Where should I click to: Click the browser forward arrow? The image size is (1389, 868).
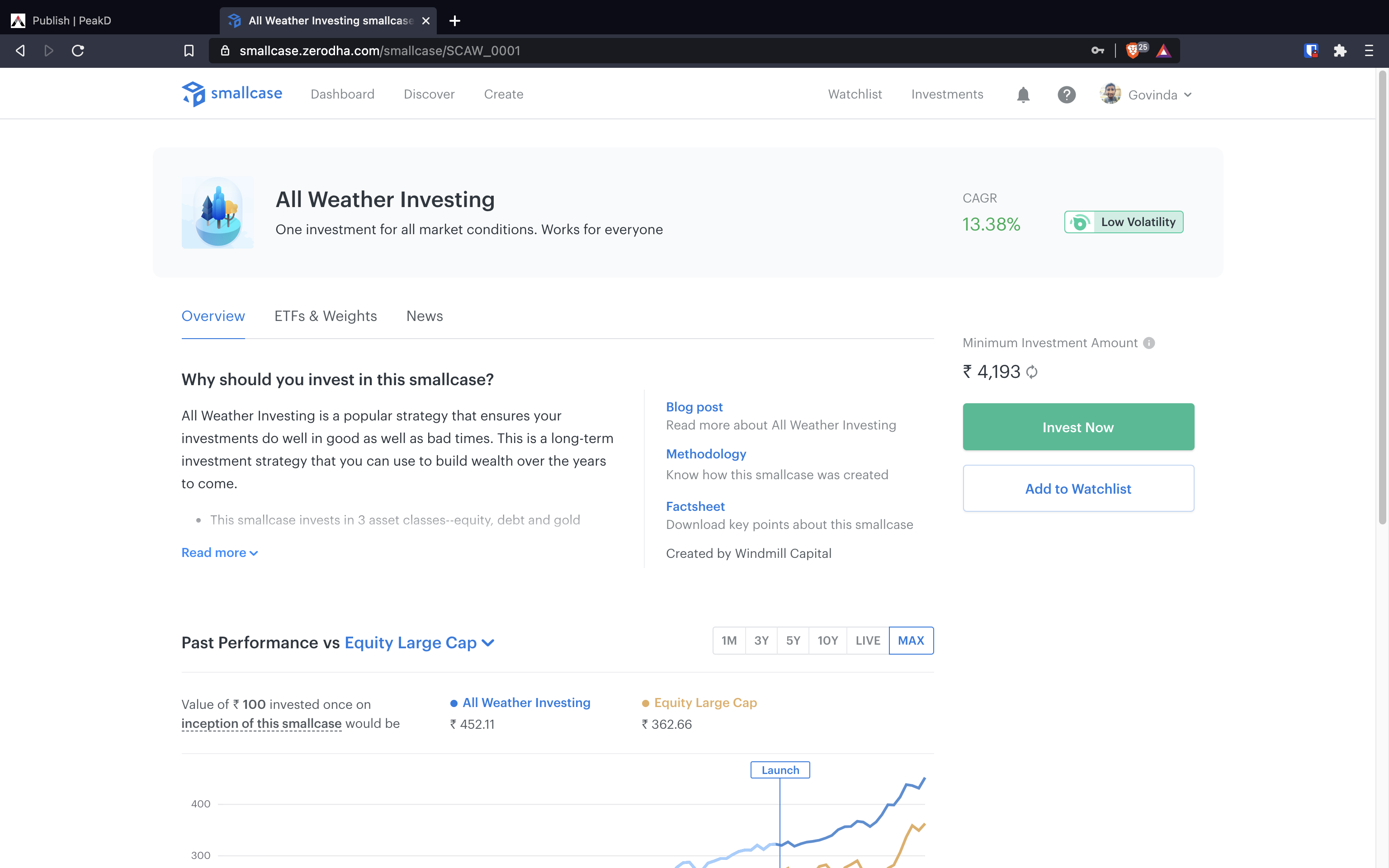49,51
